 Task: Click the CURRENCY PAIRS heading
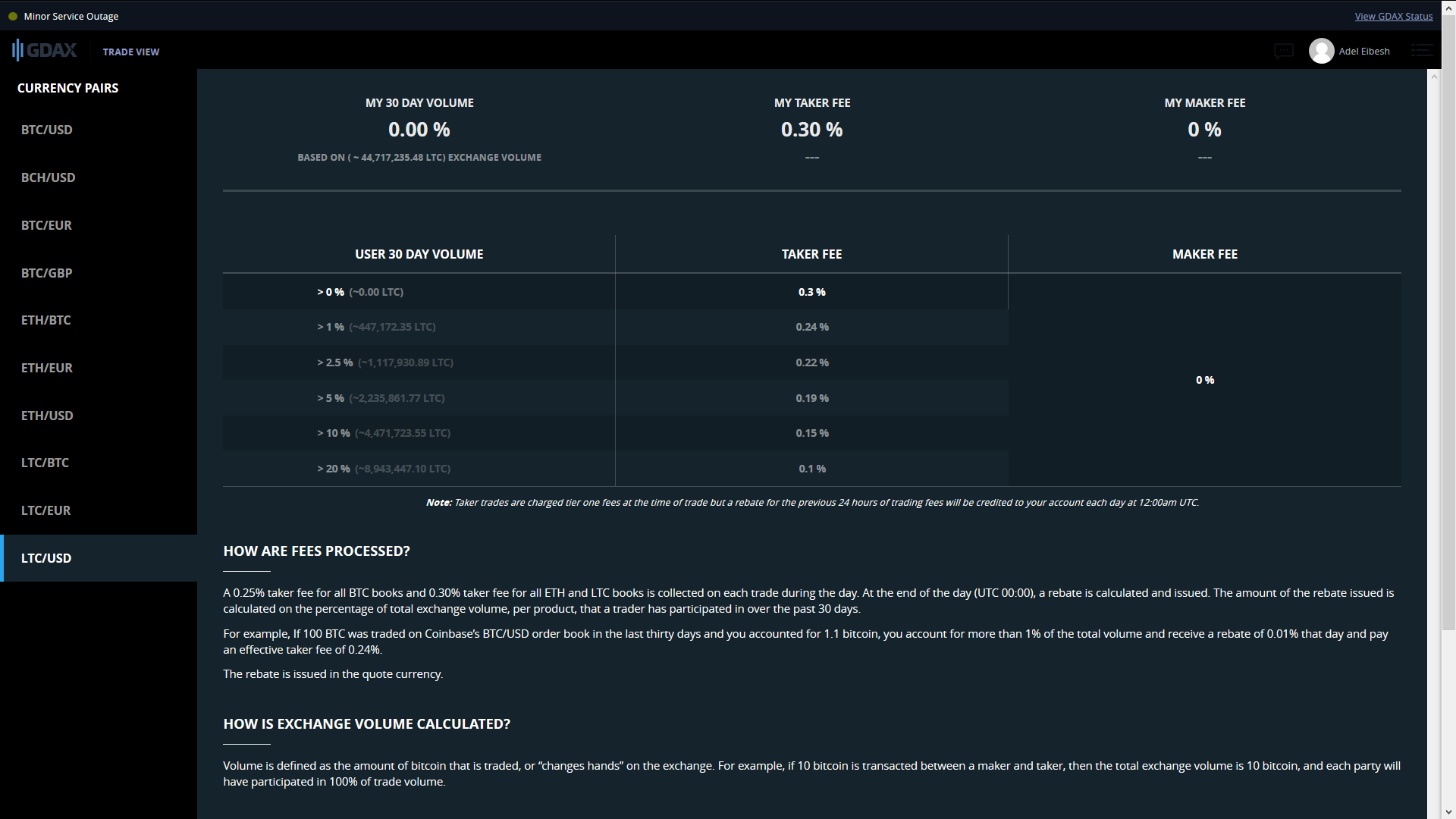68,88
